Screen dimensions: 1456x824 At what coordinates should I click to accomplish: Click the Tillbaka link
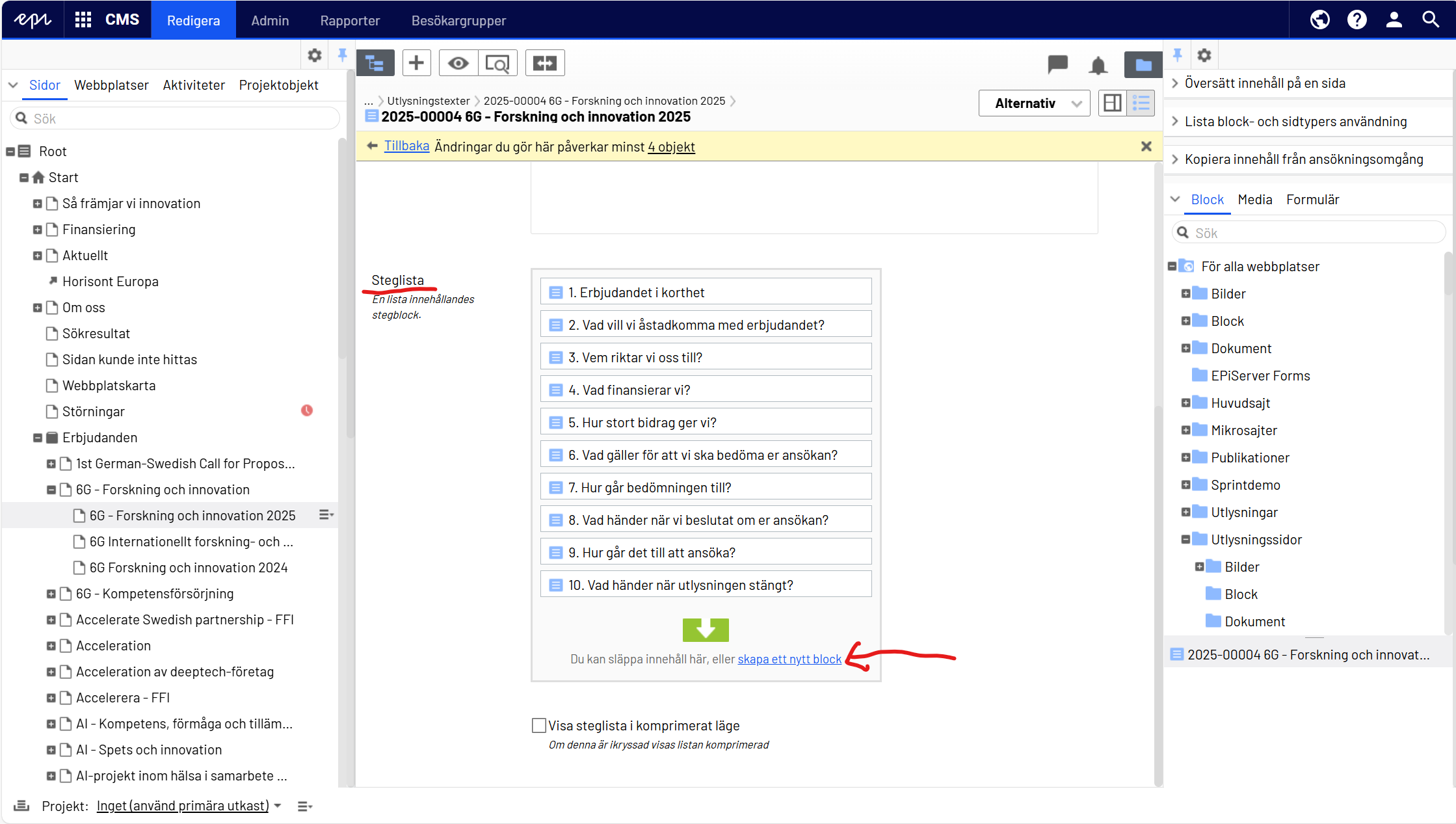tap(406, 146)
